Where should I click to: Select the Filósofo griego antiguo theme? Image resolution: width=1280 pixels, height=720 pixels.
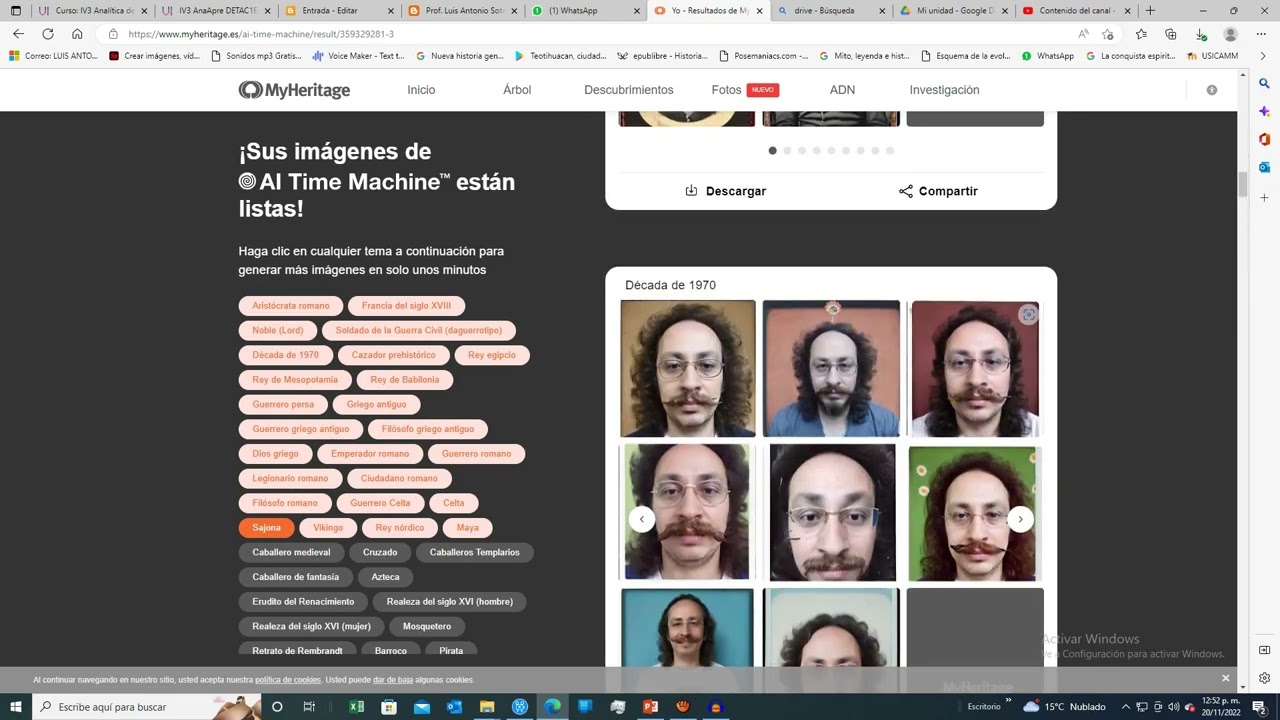[427, 429]
